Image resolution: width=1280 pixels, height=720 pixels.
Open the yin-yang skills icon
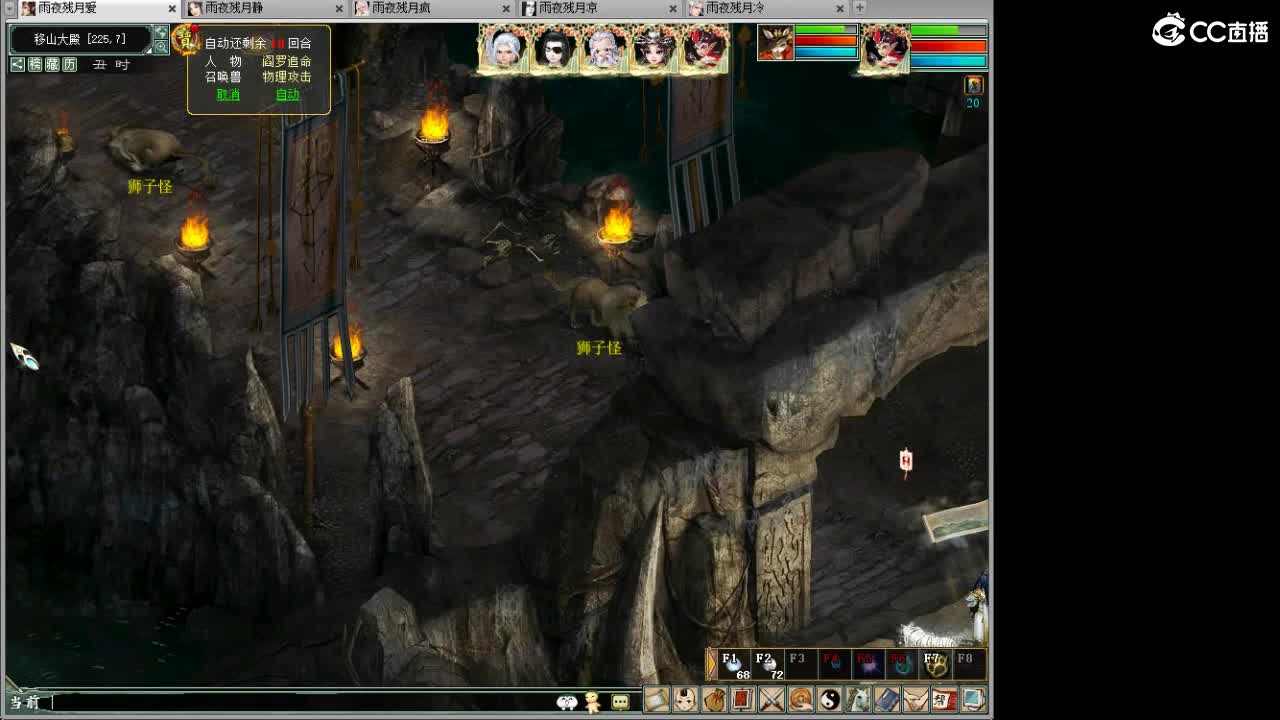point(830,699)
